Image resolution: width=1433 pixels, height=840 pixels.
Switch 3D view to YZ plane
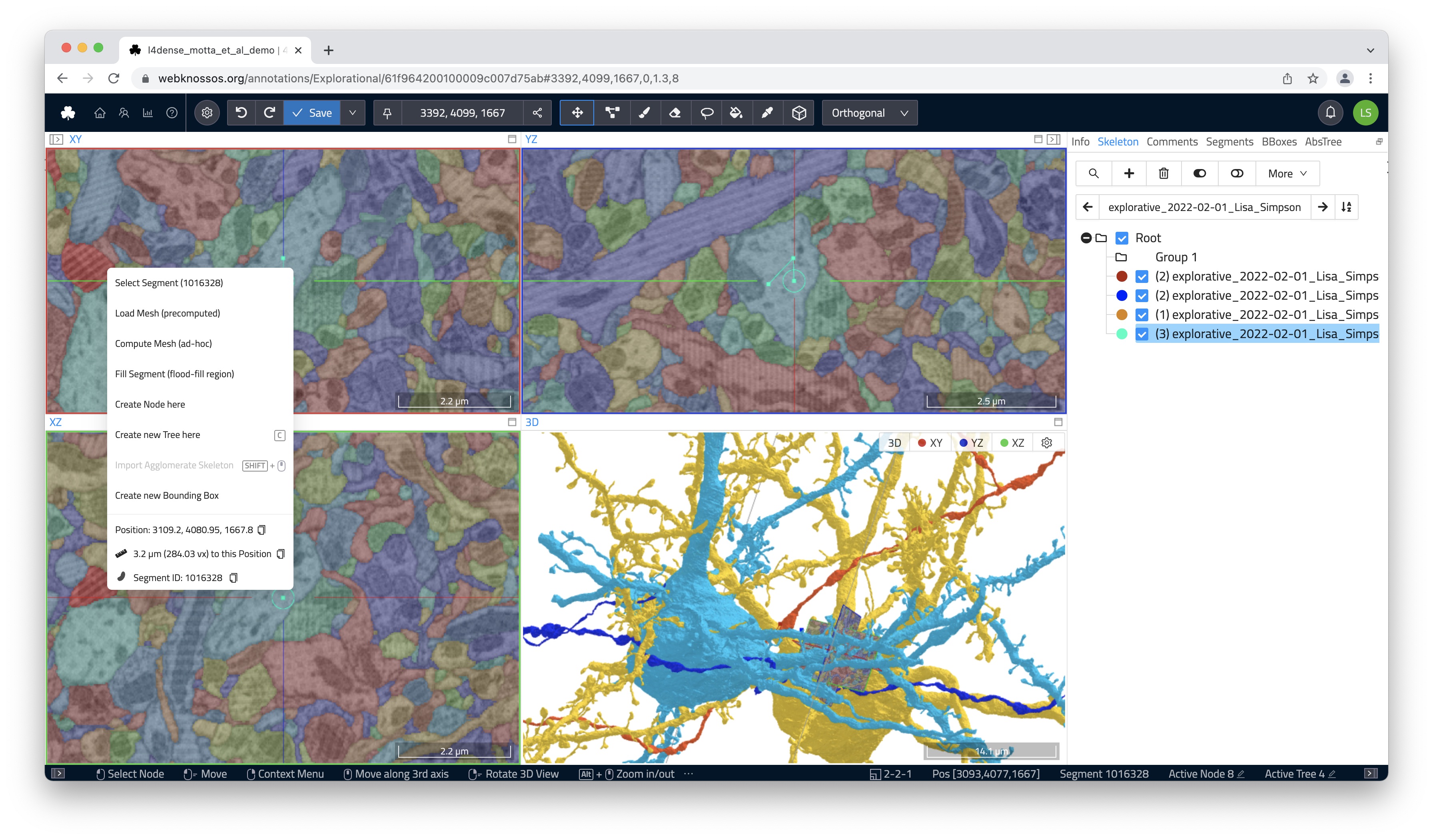(x=971, y=443)
